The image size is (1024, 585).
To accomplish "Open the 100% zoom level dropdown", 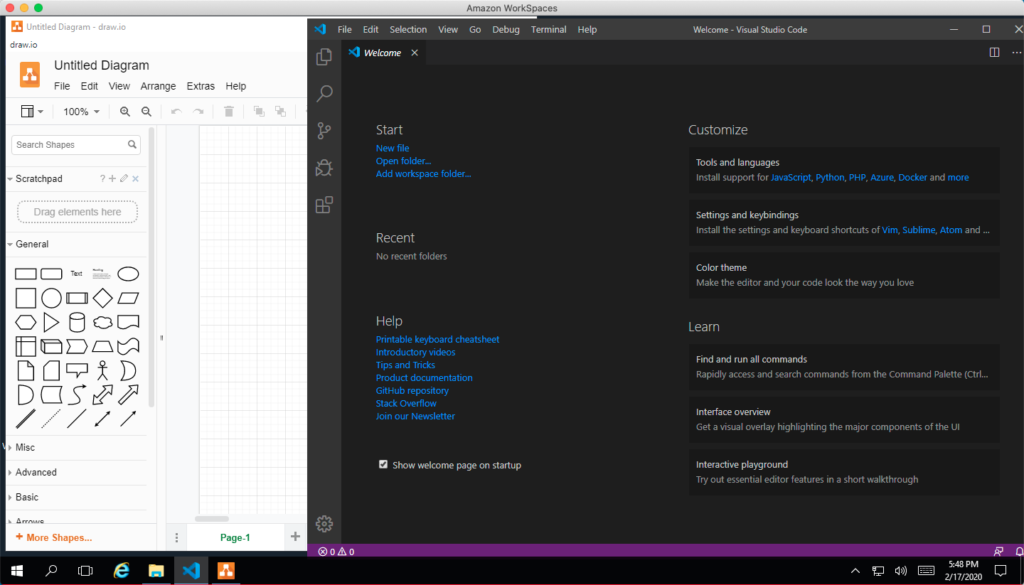I will click(81, 112).
